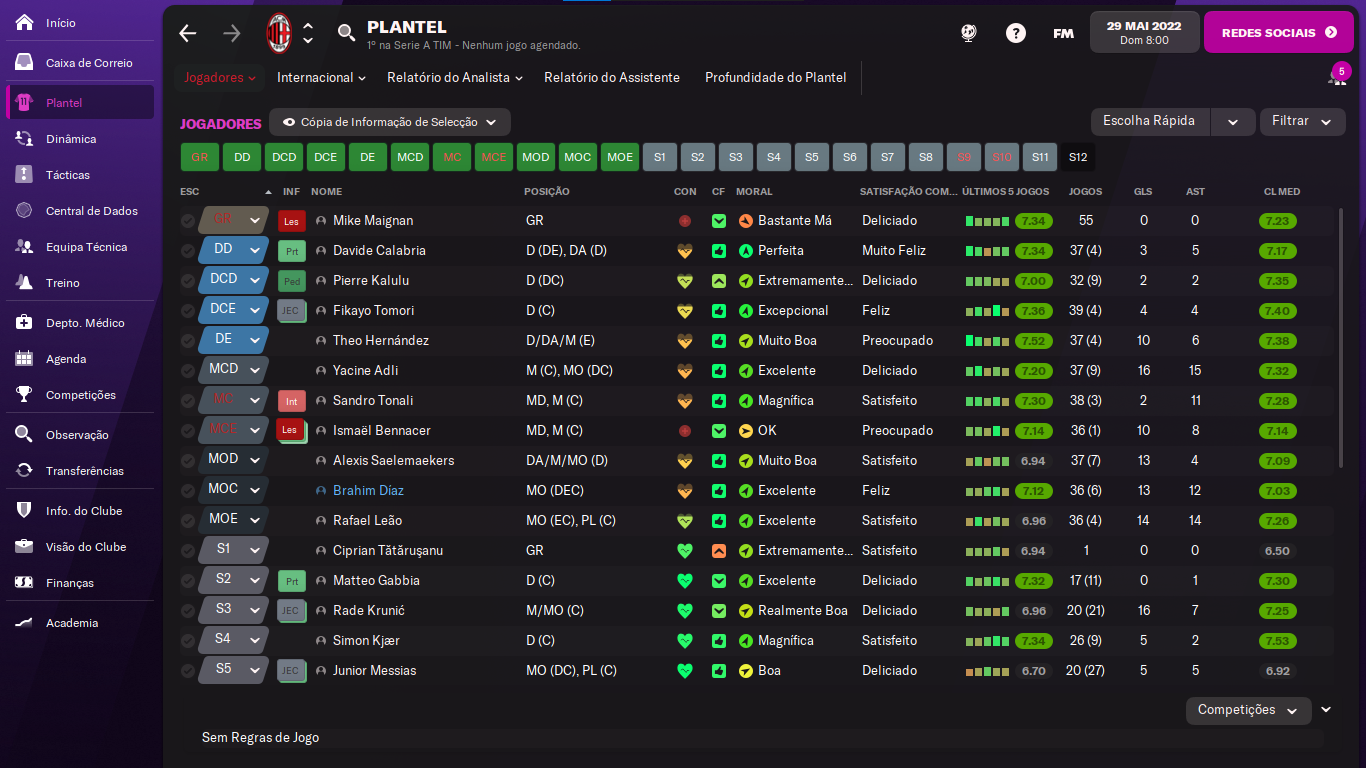
Task: Go to Depto. Médico in the sidebar
Action: coord(85,323)
